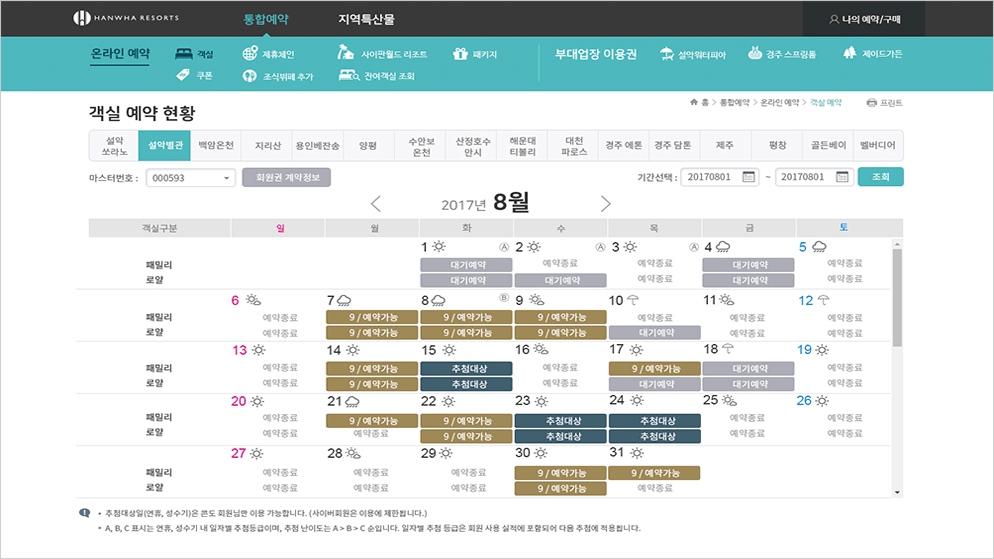Go to next month with right chevron
Viewport: 994px width, 559px height.
pos(605,205)
